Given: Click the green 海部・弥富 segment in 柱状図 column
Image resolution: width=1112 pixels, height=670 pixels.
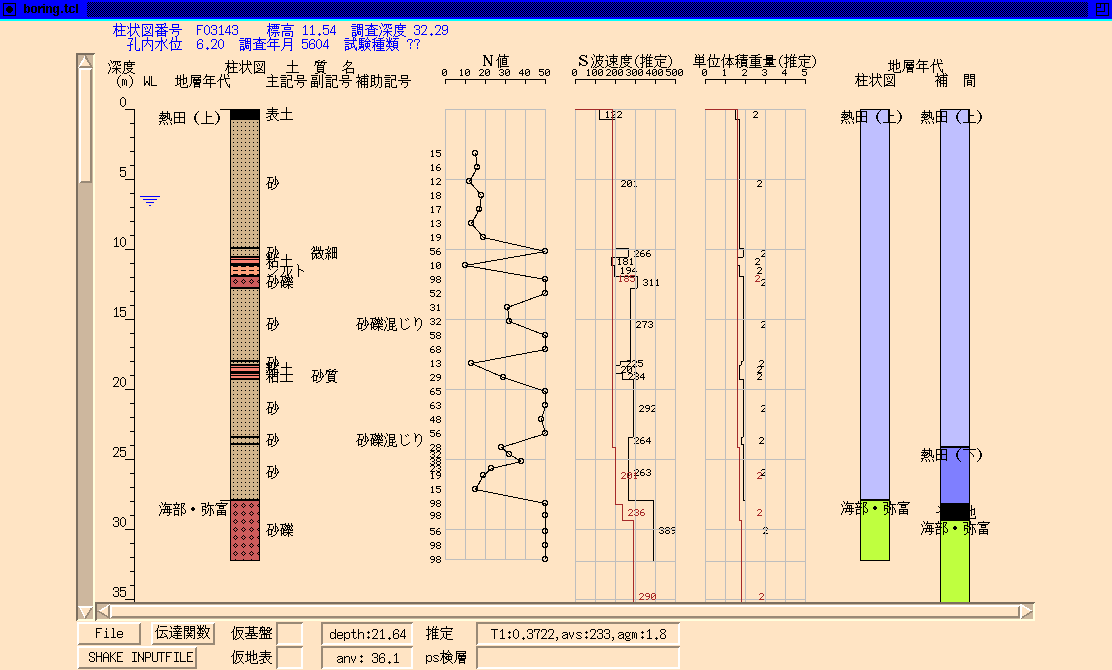Looking at the screenshot, I should click(x=875, y=530).
